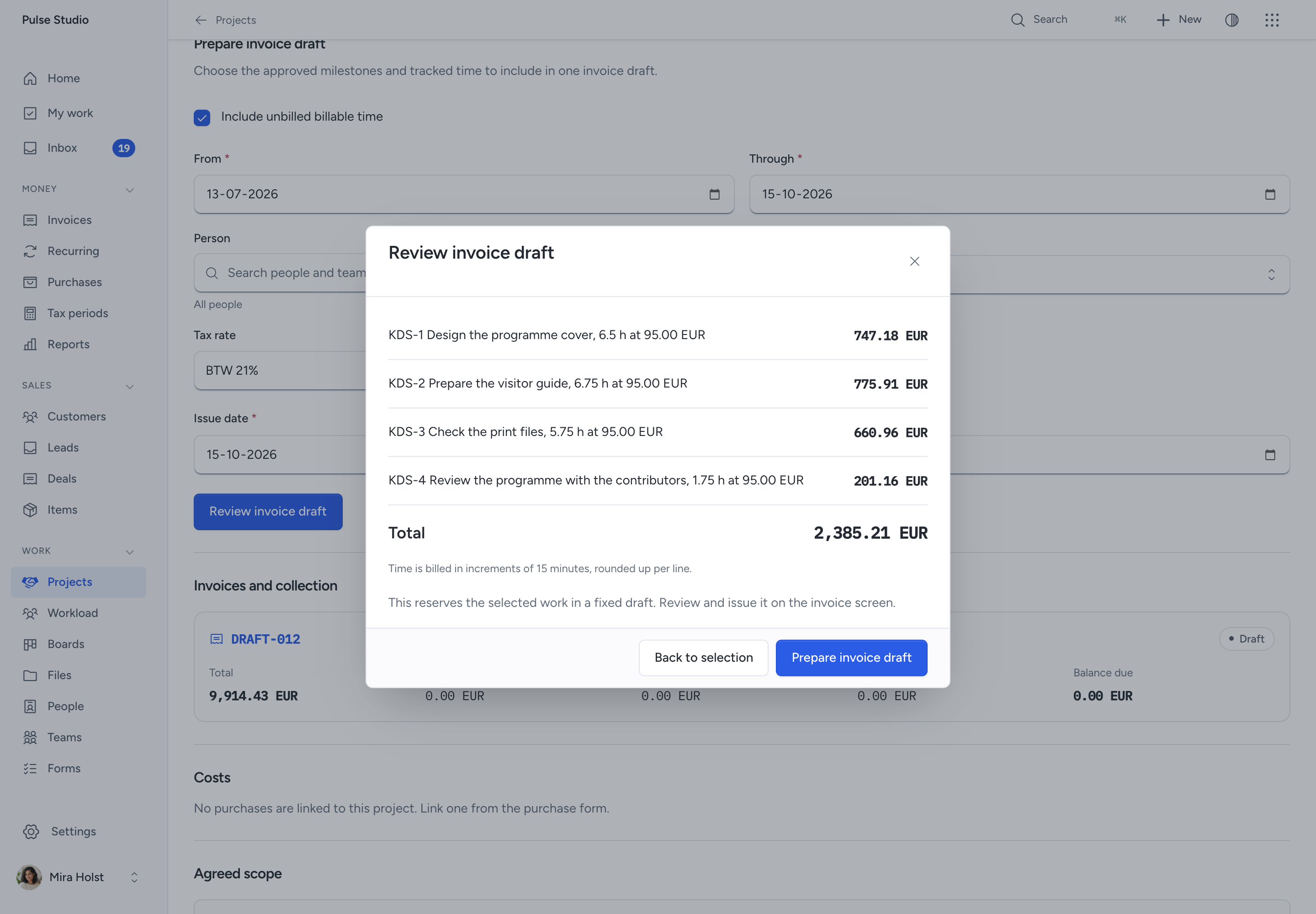Expand the combo box chevrons beside Person

click(1271, 274)
